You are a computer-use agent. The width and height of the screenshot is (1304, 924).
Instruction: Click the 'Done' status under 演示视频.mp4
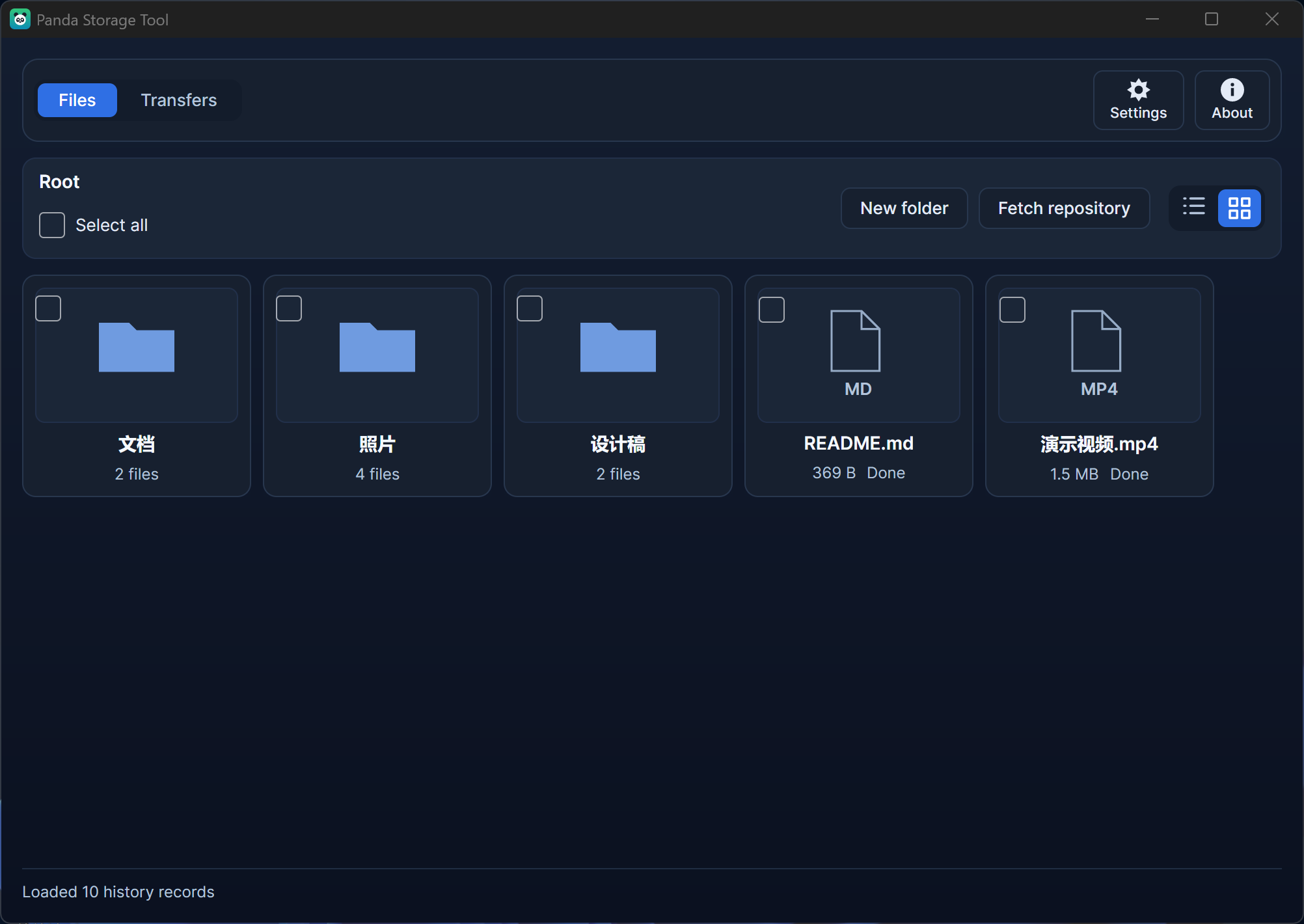pos(1130,474)
